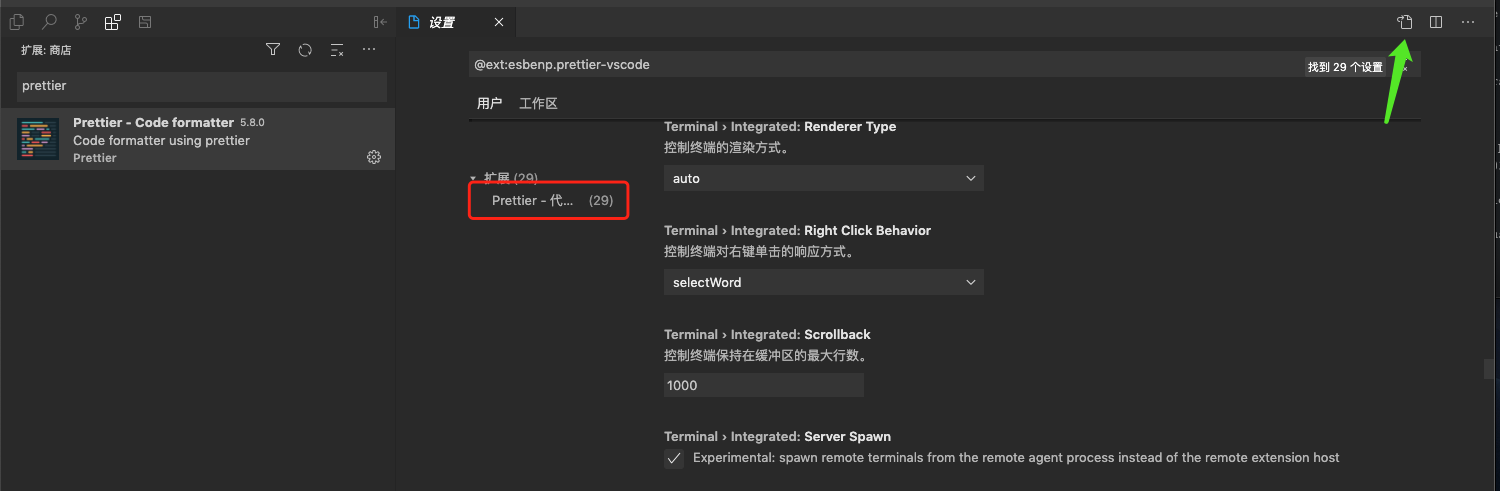Image resolution: width=1500 pixels, height=491 pixels.
Task: Click the Prettier - Code formatter title
Action: 153,122
